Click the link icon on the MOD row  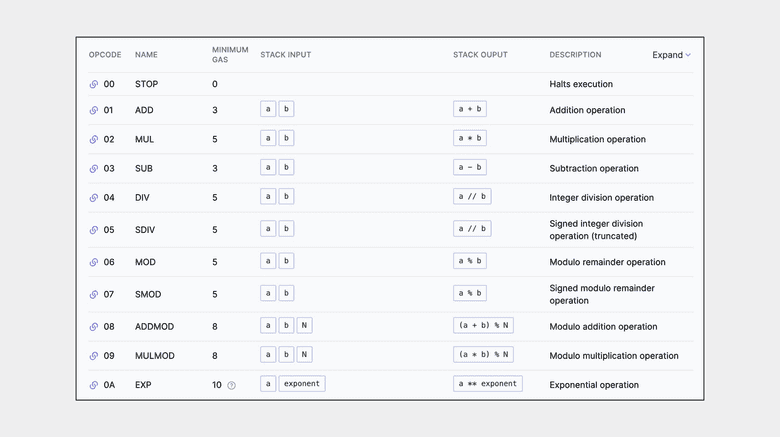[94, 262]
